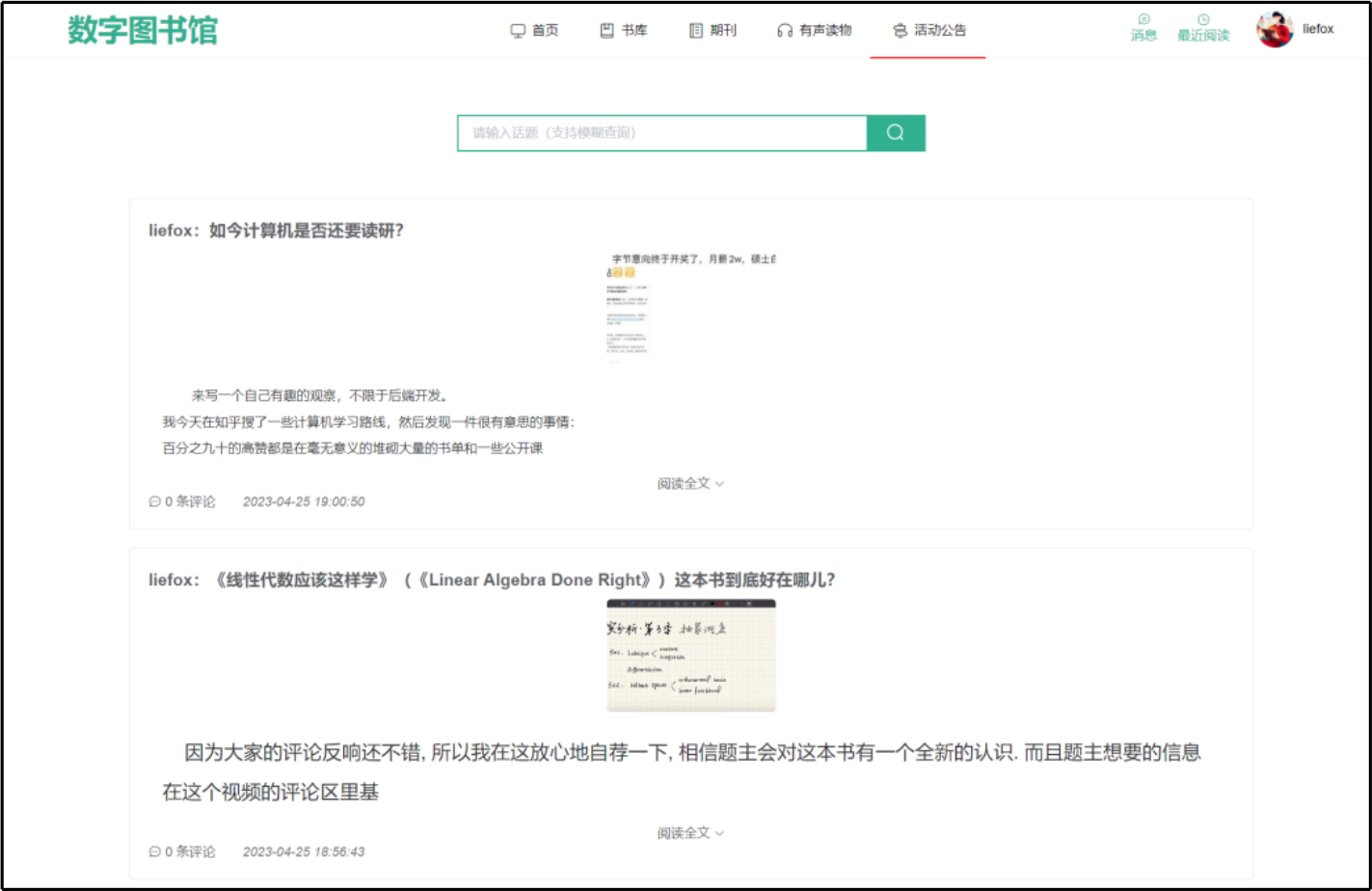Click the 首页 monitor icon
Image resolution: width=1372 pixels, height=891 pixels.
518,31
